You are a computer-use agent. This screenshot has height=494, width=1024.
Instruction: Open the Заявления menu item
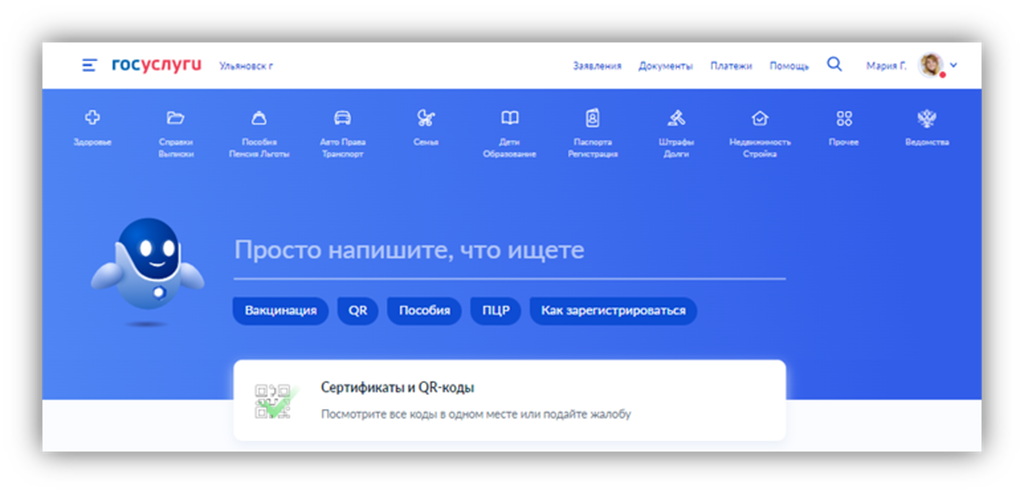(x=597, y=66)
